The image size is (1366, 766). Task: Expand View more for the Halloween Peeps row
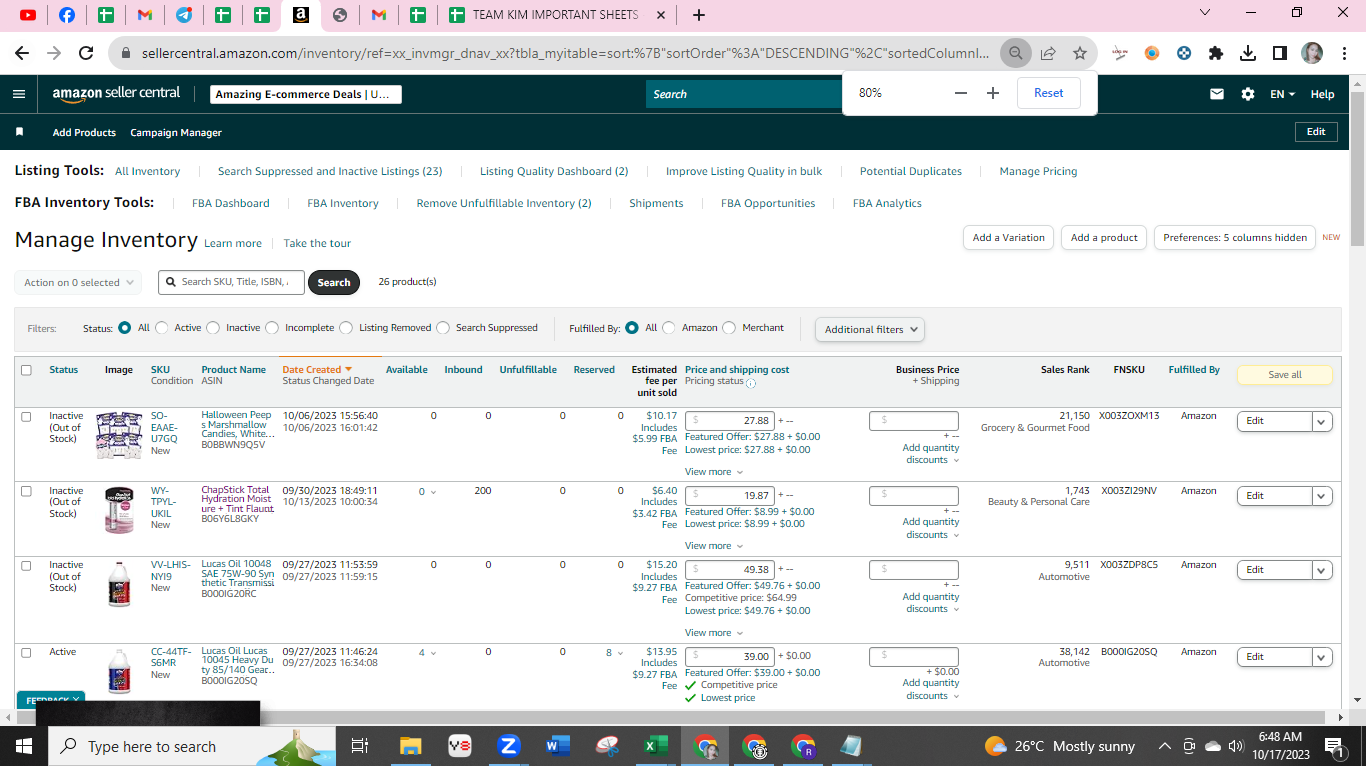pos(714,471)
